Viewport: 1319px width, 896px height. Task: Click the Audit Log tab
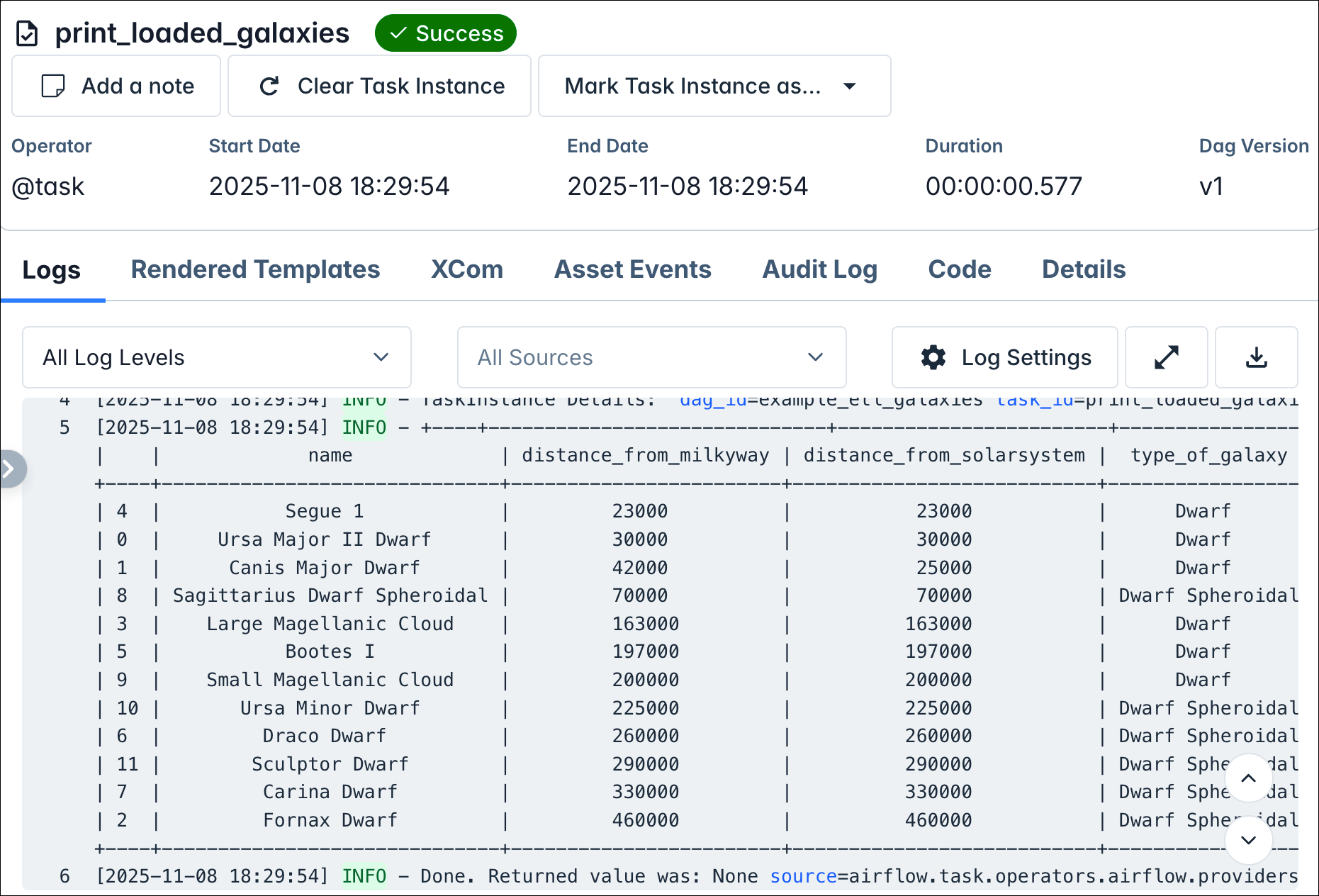[x=819, y=269]
